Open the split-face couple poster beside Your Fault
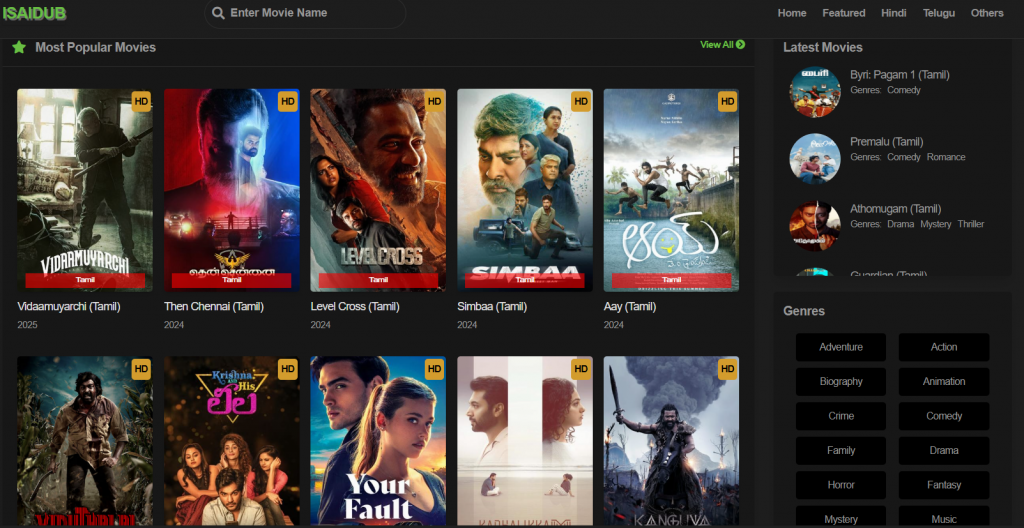Image resolution: width=1024 pixels, height=528 pixels. pos(525,442)
